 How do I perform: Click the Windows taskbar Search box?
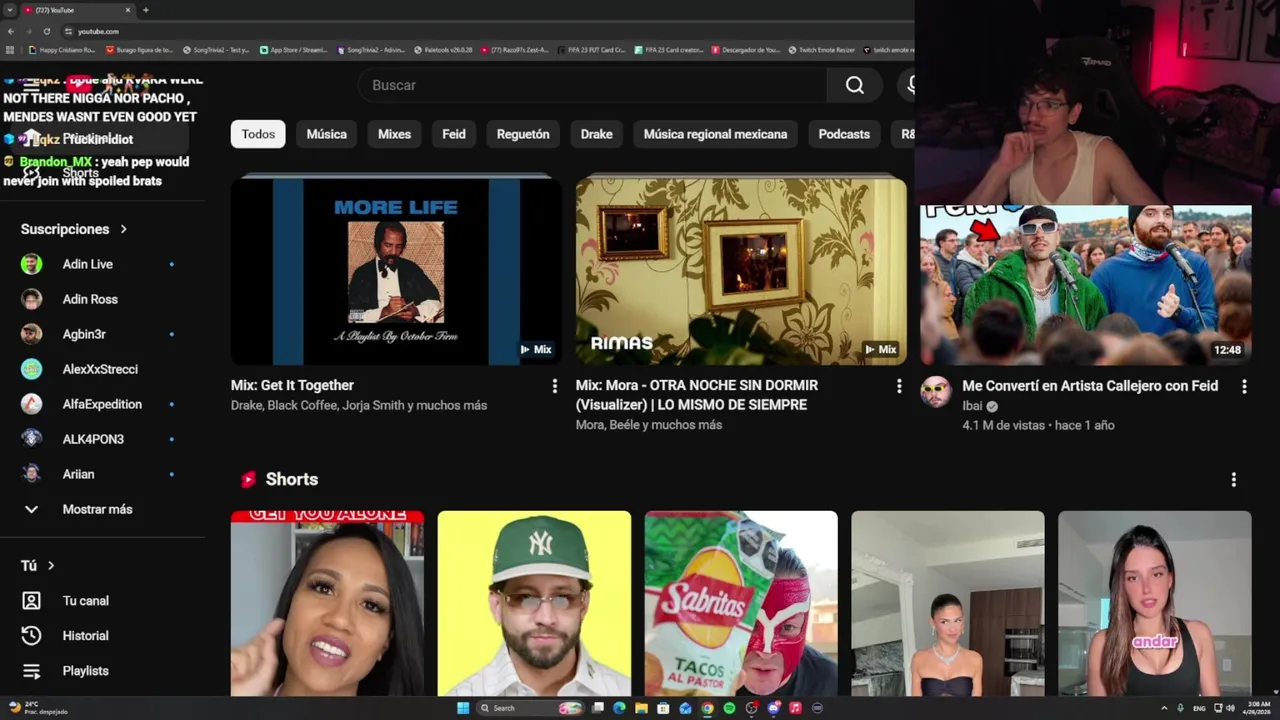(528, 708)
